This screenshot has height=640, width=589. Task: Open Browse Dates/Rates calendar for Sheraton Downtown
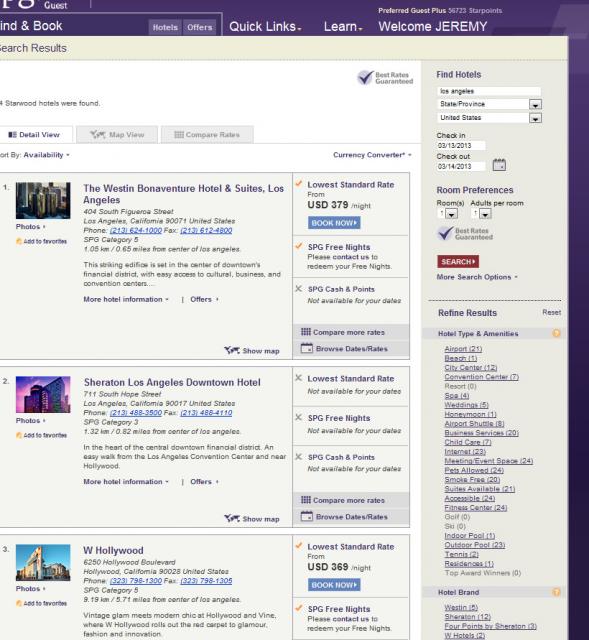click(x=307, y=516)
